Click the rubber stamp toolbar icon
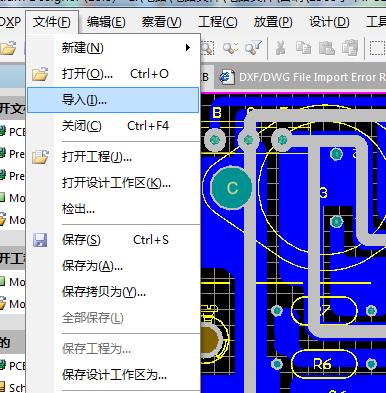The width and height of the screenshot is (386, 393). [x=350, y=48]
